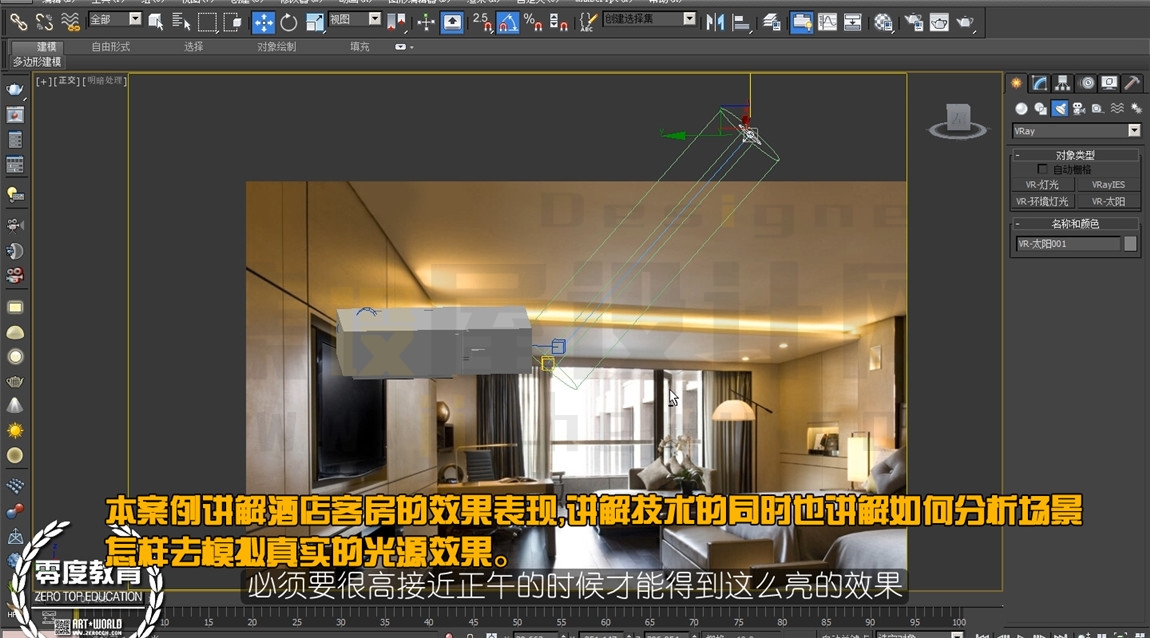Screen dimensions: 1150x638
Task: Select the Move tool in the toolbar
Action: click(263, 23)
